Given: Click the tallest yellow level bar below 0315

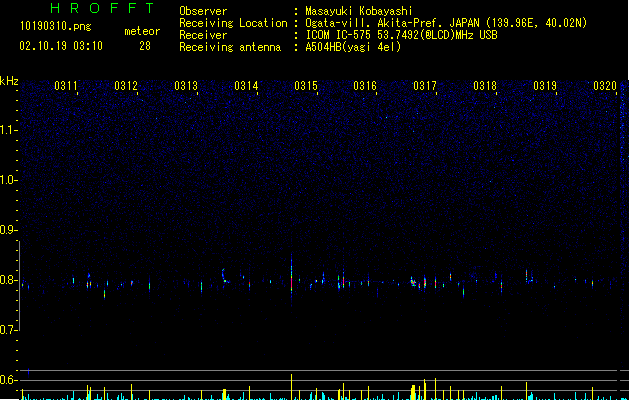Looking at the screenshot, I should point(292,387).
